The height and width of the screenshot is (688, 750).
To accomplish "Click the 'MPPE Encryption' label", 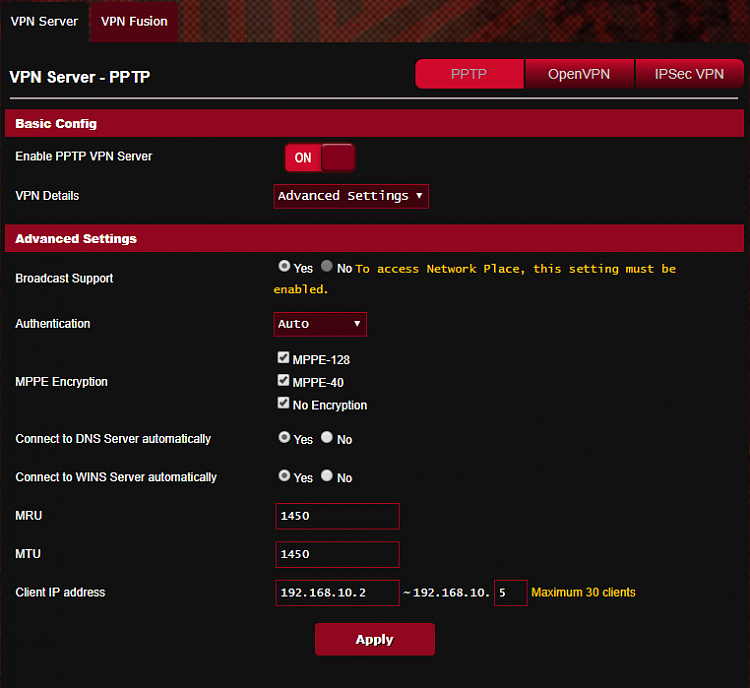I will pos(61,382).
